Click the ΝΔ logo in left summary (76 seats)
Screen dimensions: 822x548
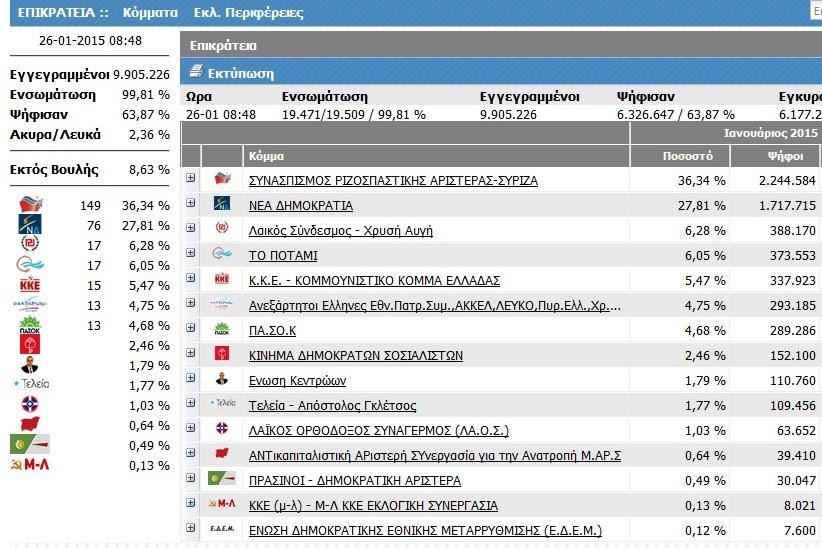[x=30, y=224]
